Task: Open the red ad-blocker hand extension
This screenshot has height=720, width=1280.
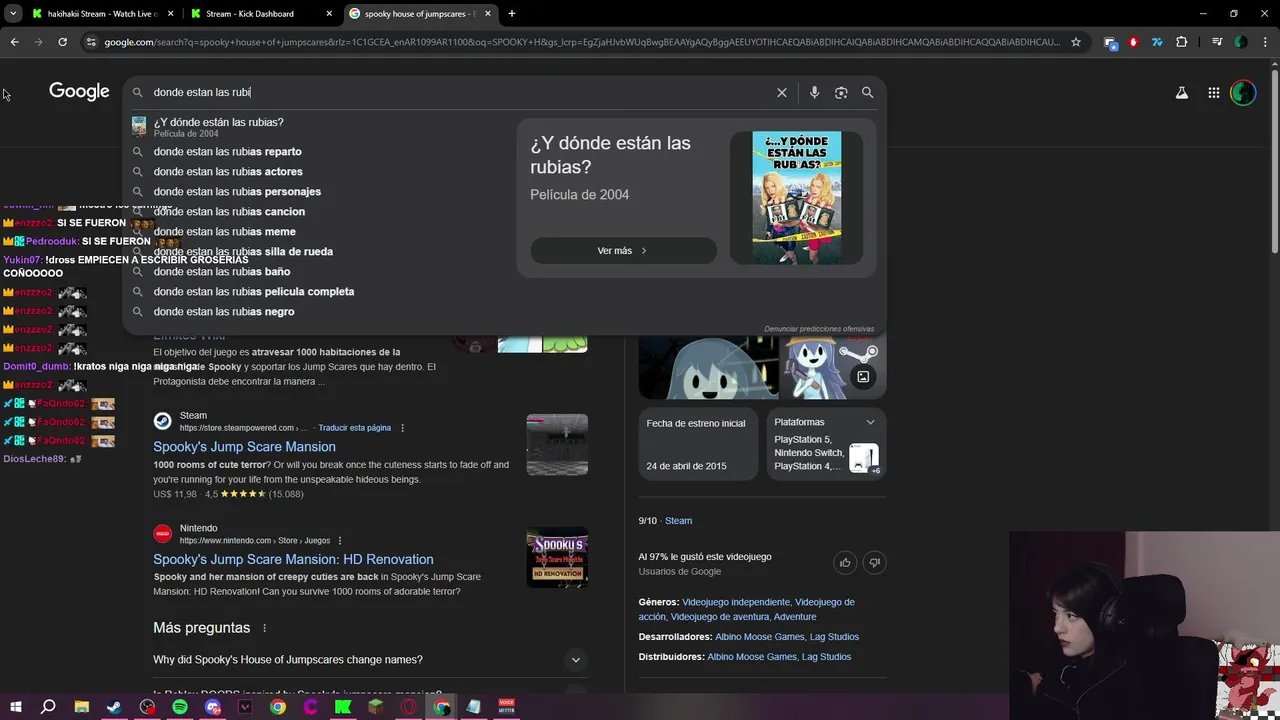Action: [1133, 42]
